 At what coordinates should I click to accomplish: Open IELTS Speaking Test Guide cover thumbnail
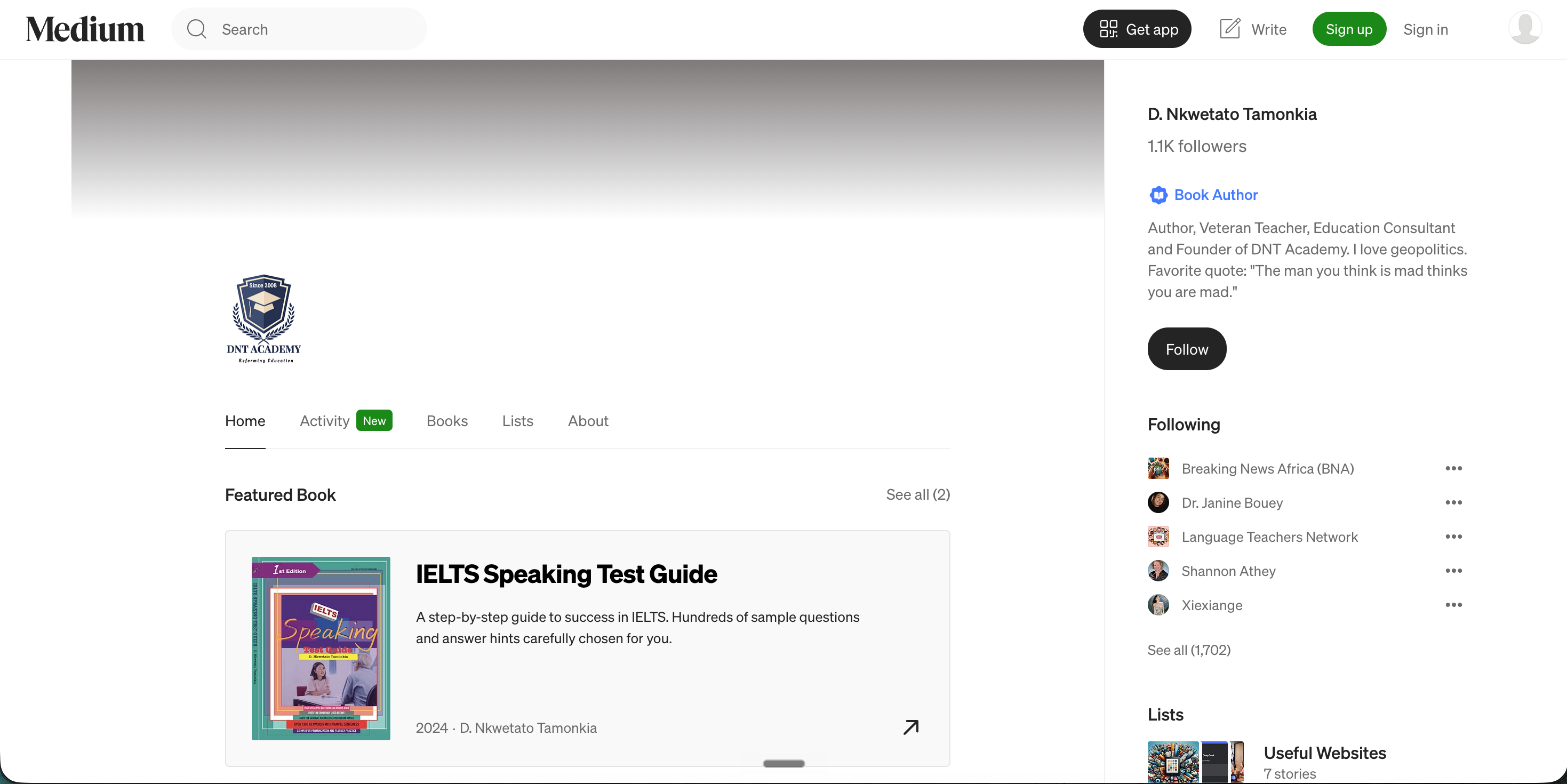[x=321, y=648]
